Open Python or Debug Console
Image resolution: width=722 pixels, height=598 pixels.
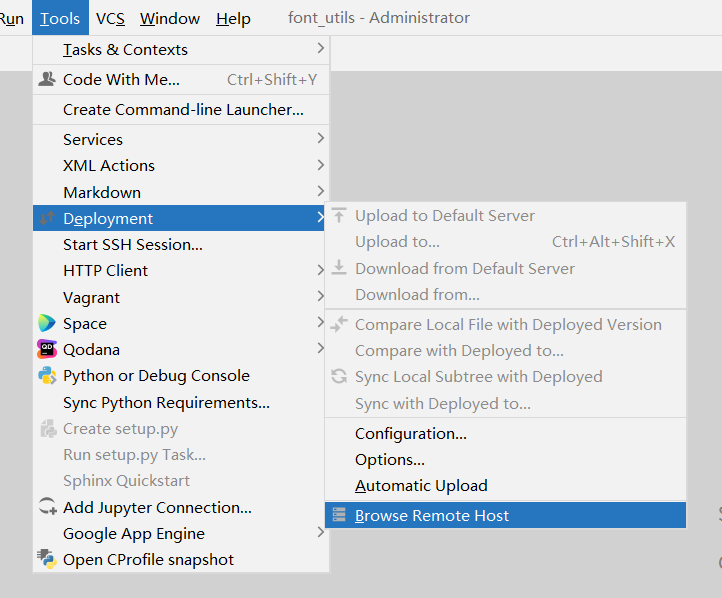tap(181, 376)
